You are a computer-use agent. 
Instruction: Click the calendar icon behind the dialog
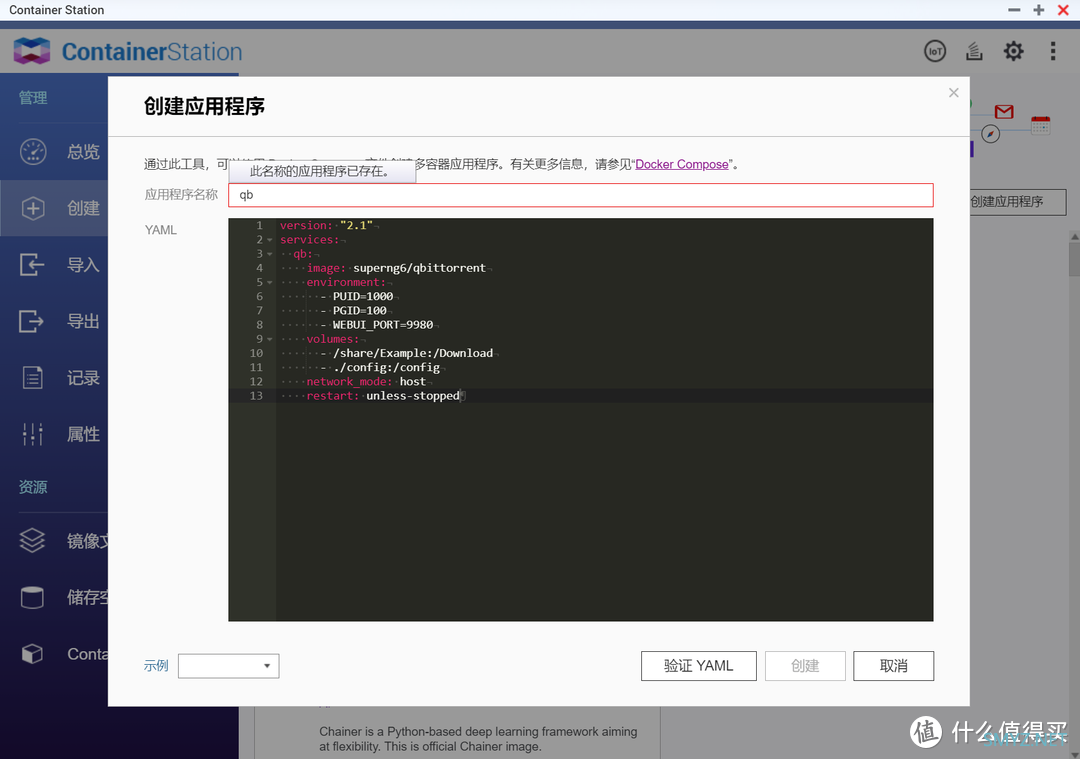pos(1041,125)
